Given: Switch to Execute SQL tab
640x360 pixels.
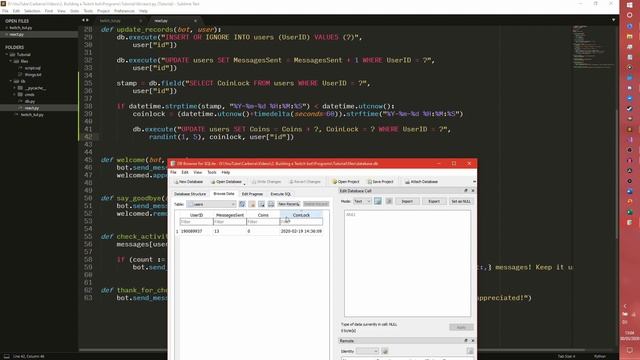Looking at the screenshot, I should [281, 194].
